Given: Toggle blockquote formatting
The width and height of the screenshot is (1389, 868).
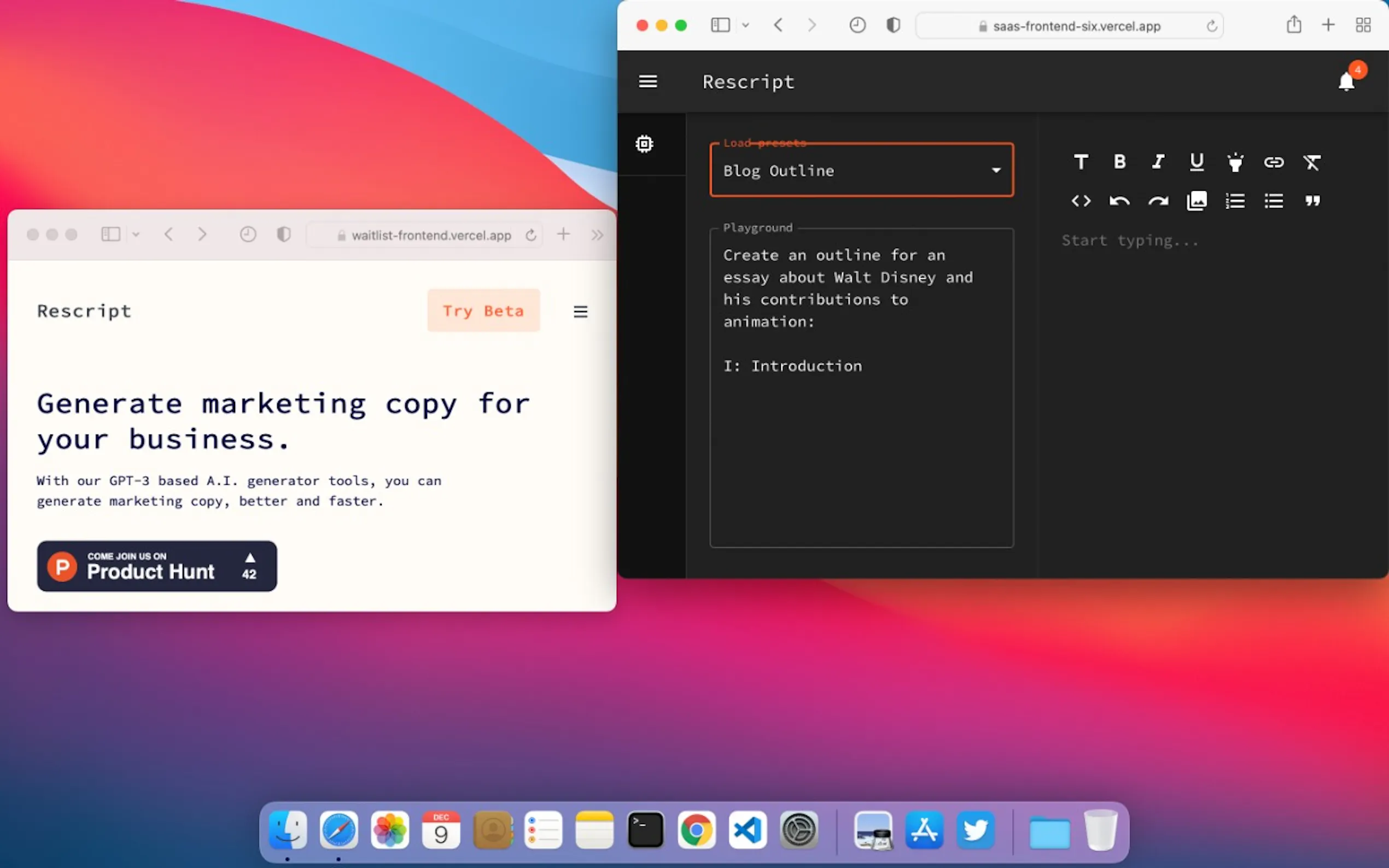Looking at the screenshot, I should click(x=1312, y=201).
